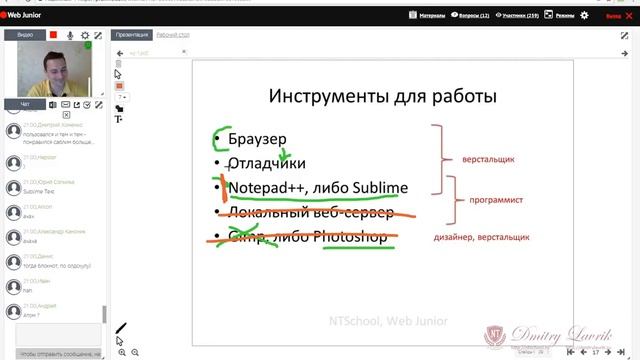
Task: Go to the next slide
Action: pyautogui.click(x=608, y=352)
